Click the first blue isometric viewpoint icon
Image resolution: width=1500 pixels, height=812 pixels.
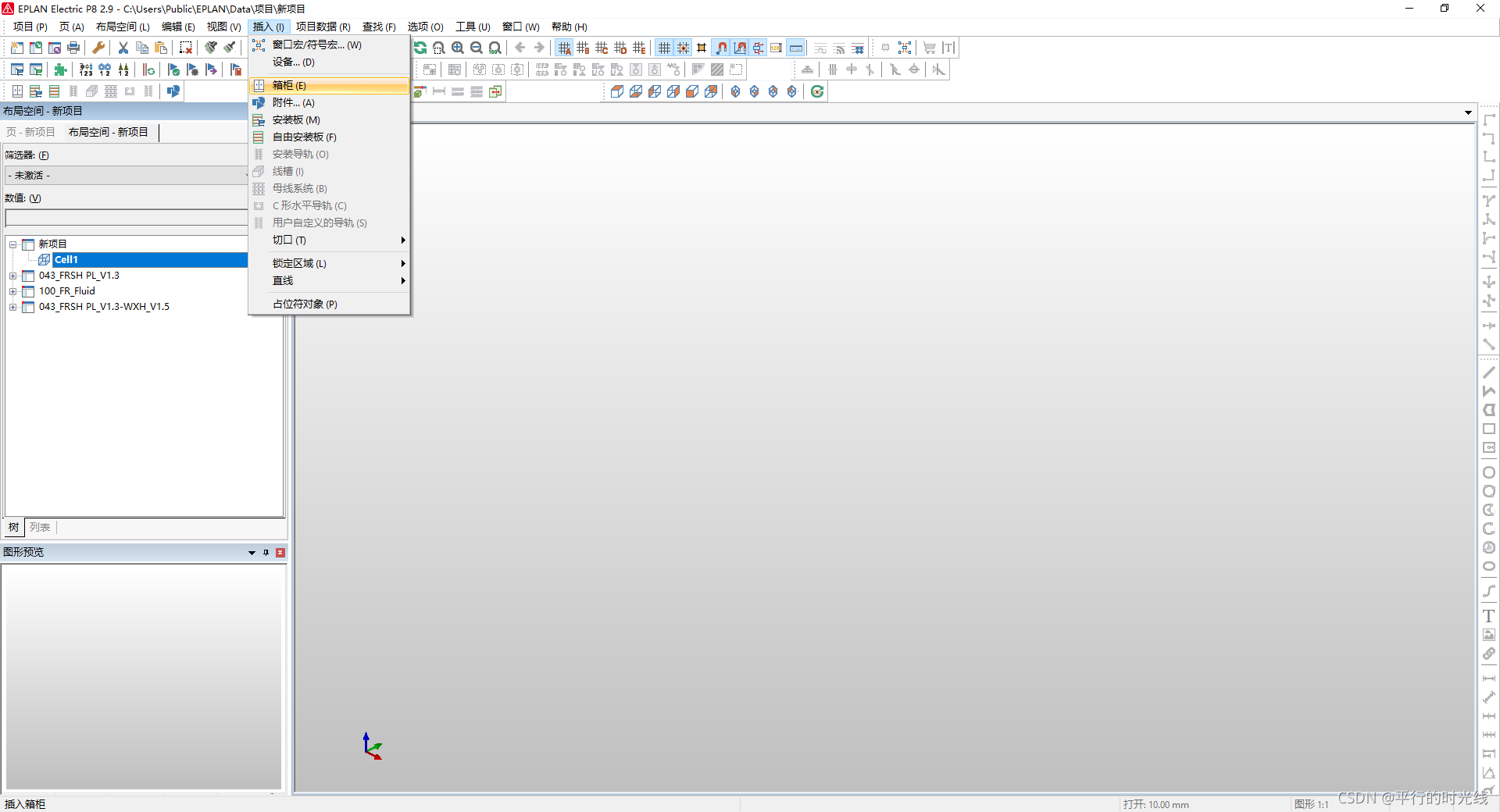coord(736,91)
